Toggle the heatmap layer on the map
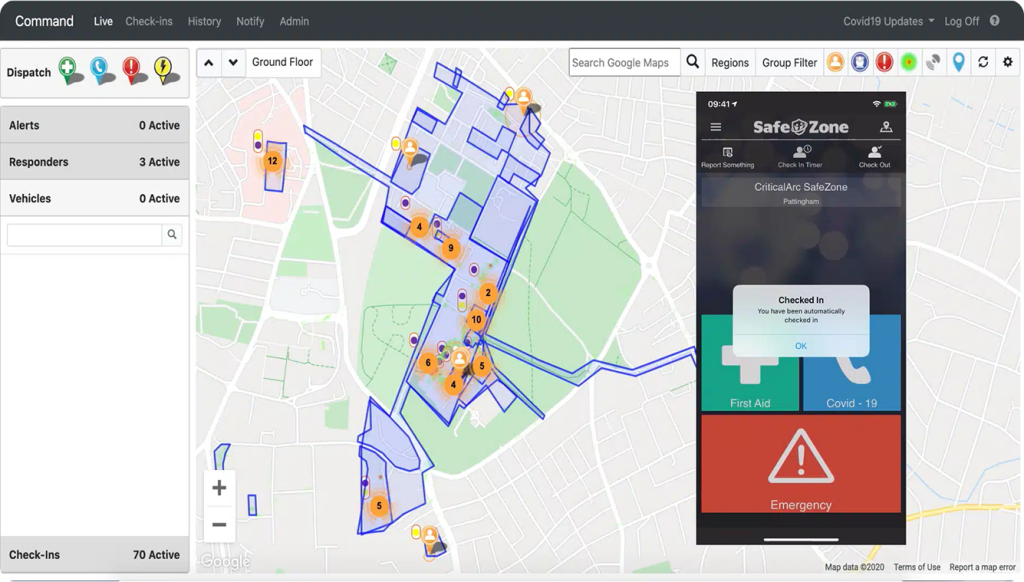1024x582 pixels. click(909, 62)
